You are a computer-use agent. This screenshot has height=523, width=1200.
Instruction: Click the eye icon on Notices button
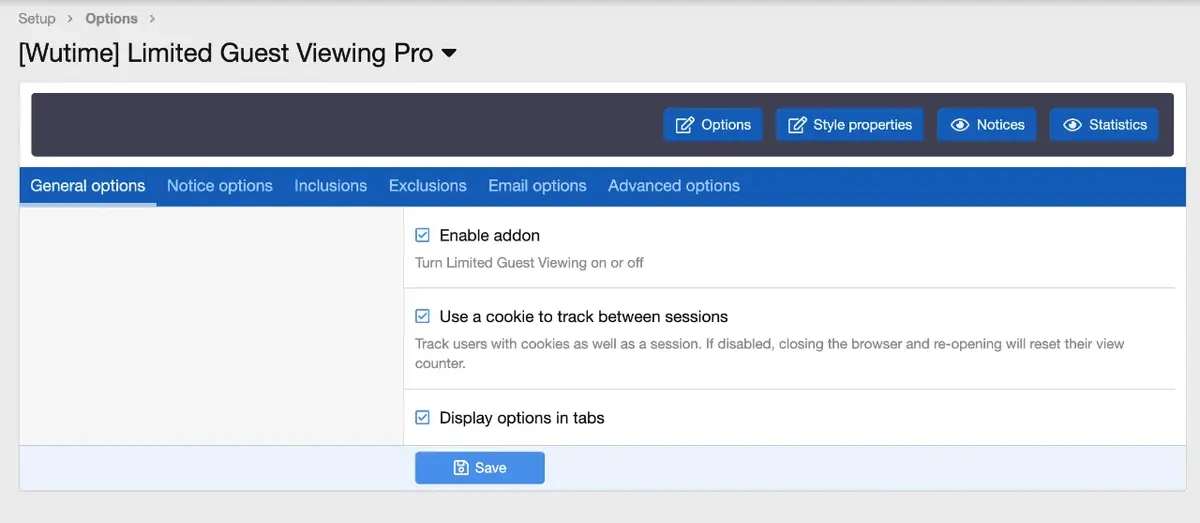click(960, 125)
